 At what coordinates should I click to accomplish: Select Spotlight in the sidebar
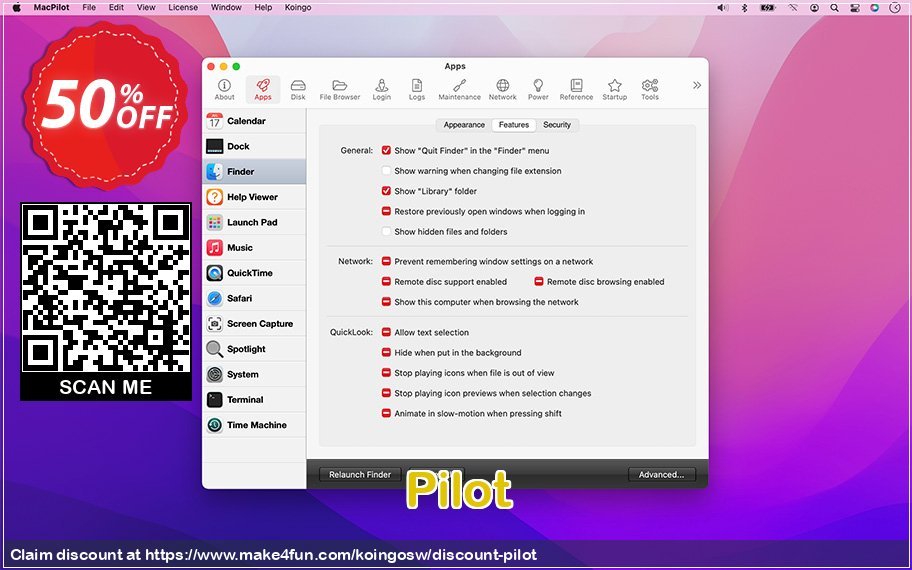254,349
